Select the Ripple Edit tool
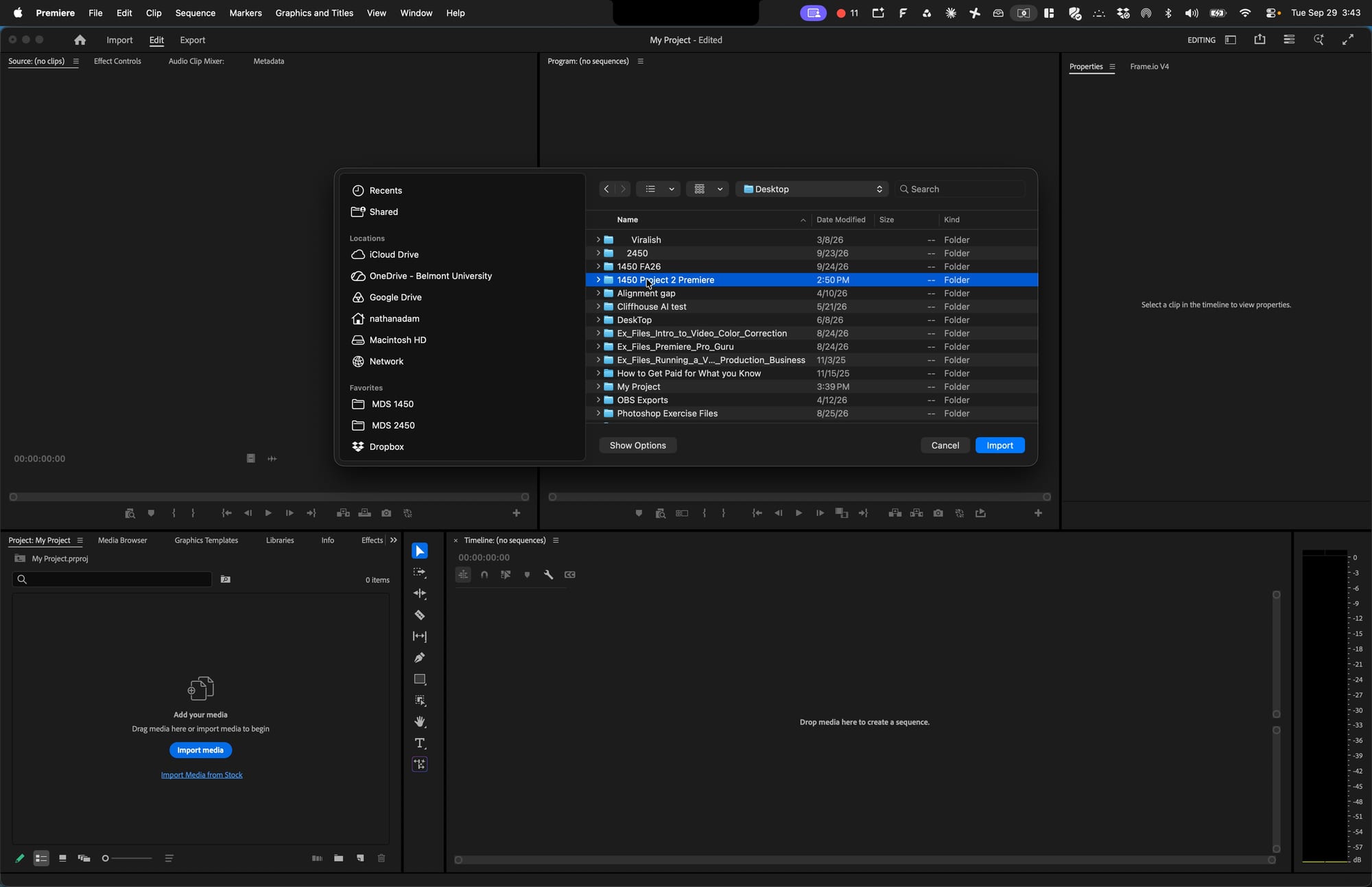This screenshot has height=887, width=1372. pyautogui.click(x=420, y=593)
